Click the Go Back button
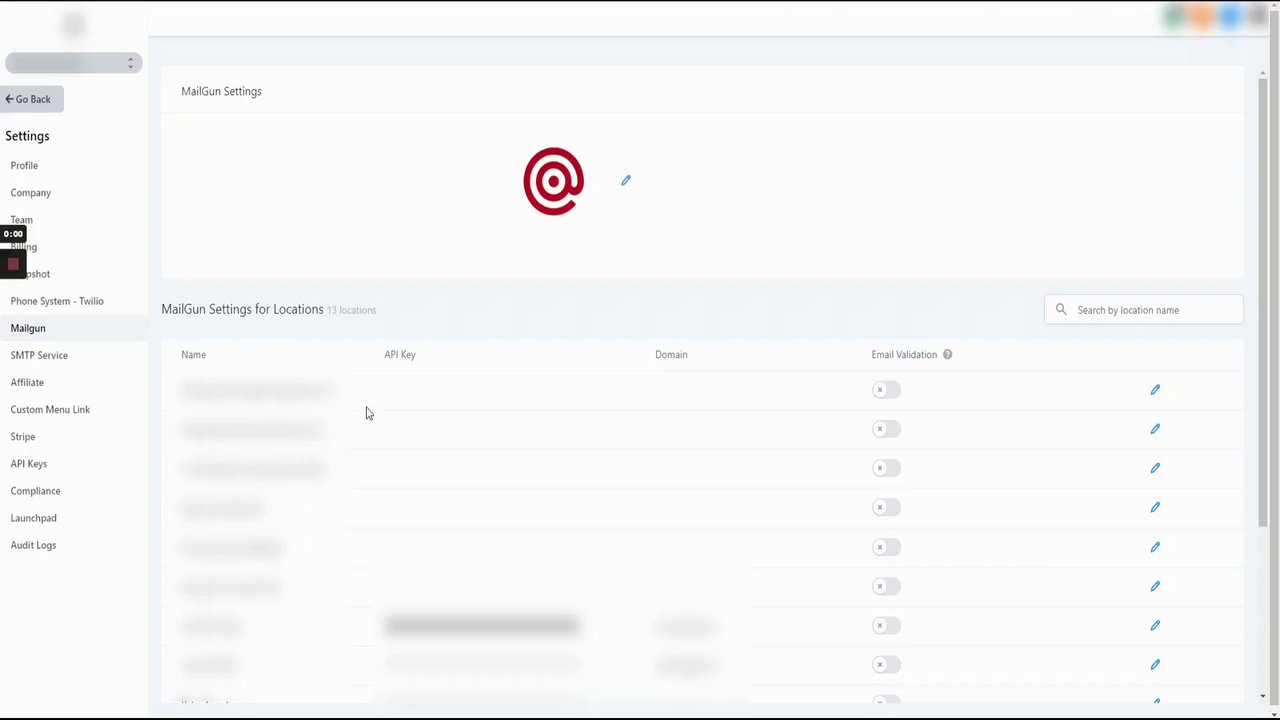Viewport: 1280px width, 720px height. point(32,99)
